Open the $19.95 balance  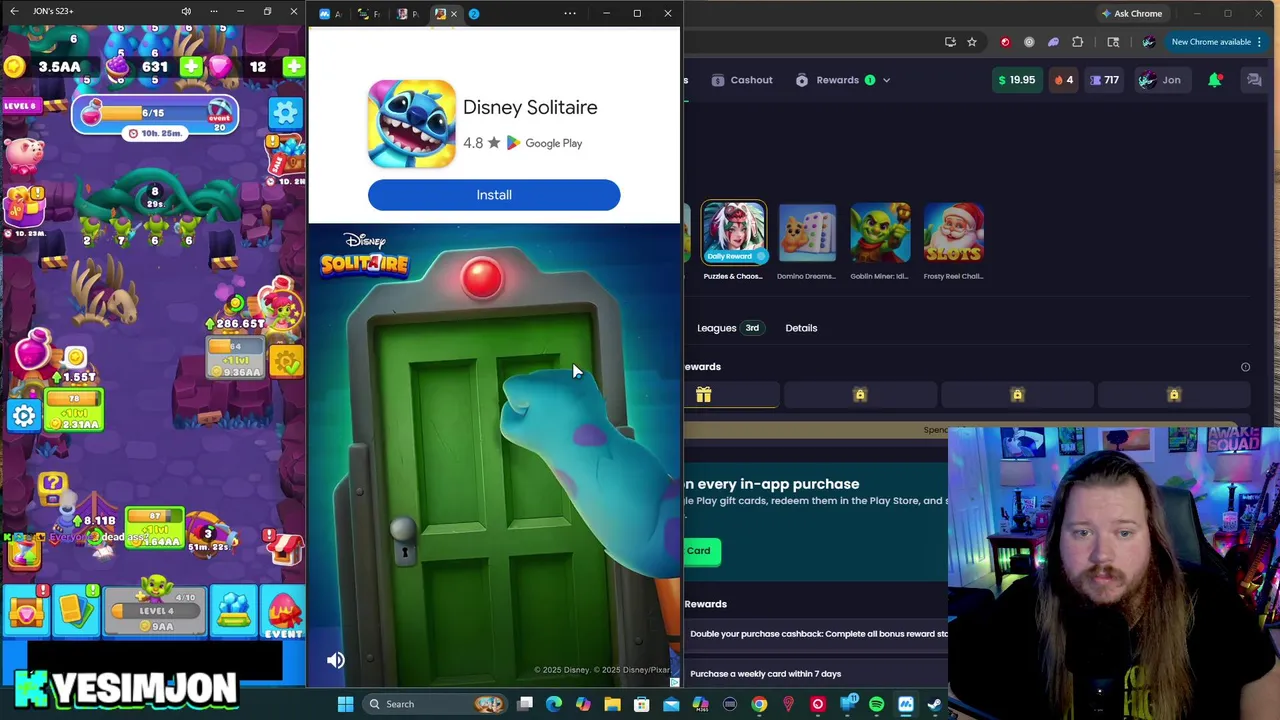point(1016,80)
